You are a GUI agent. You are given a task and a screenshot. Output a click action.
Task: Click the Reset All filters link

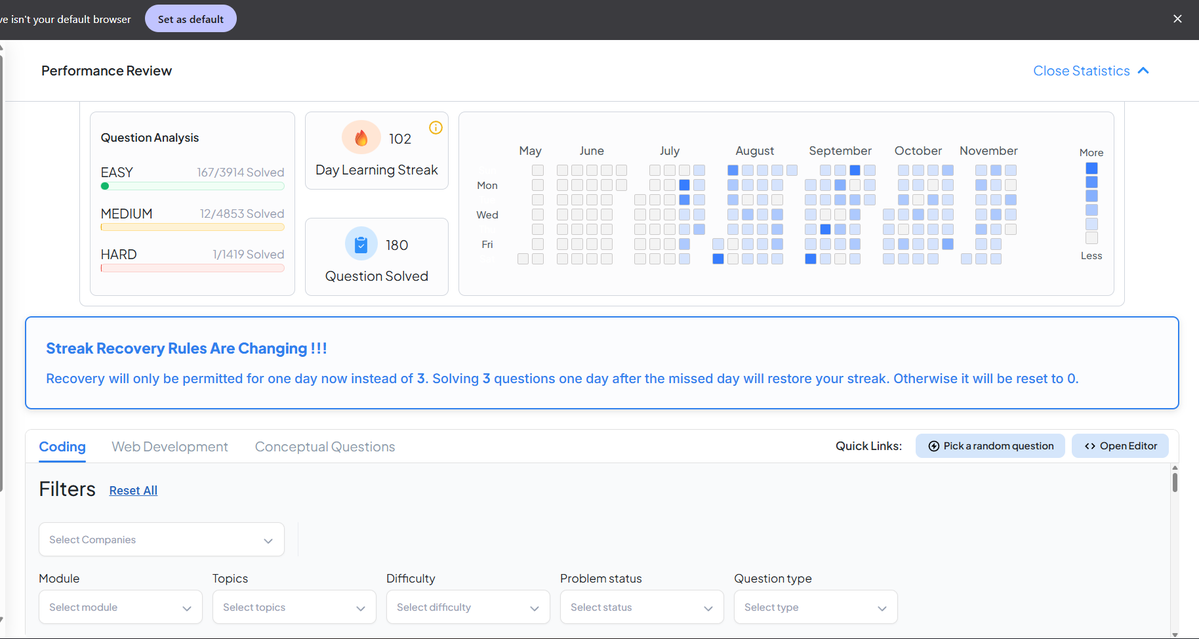coord(133,490)
